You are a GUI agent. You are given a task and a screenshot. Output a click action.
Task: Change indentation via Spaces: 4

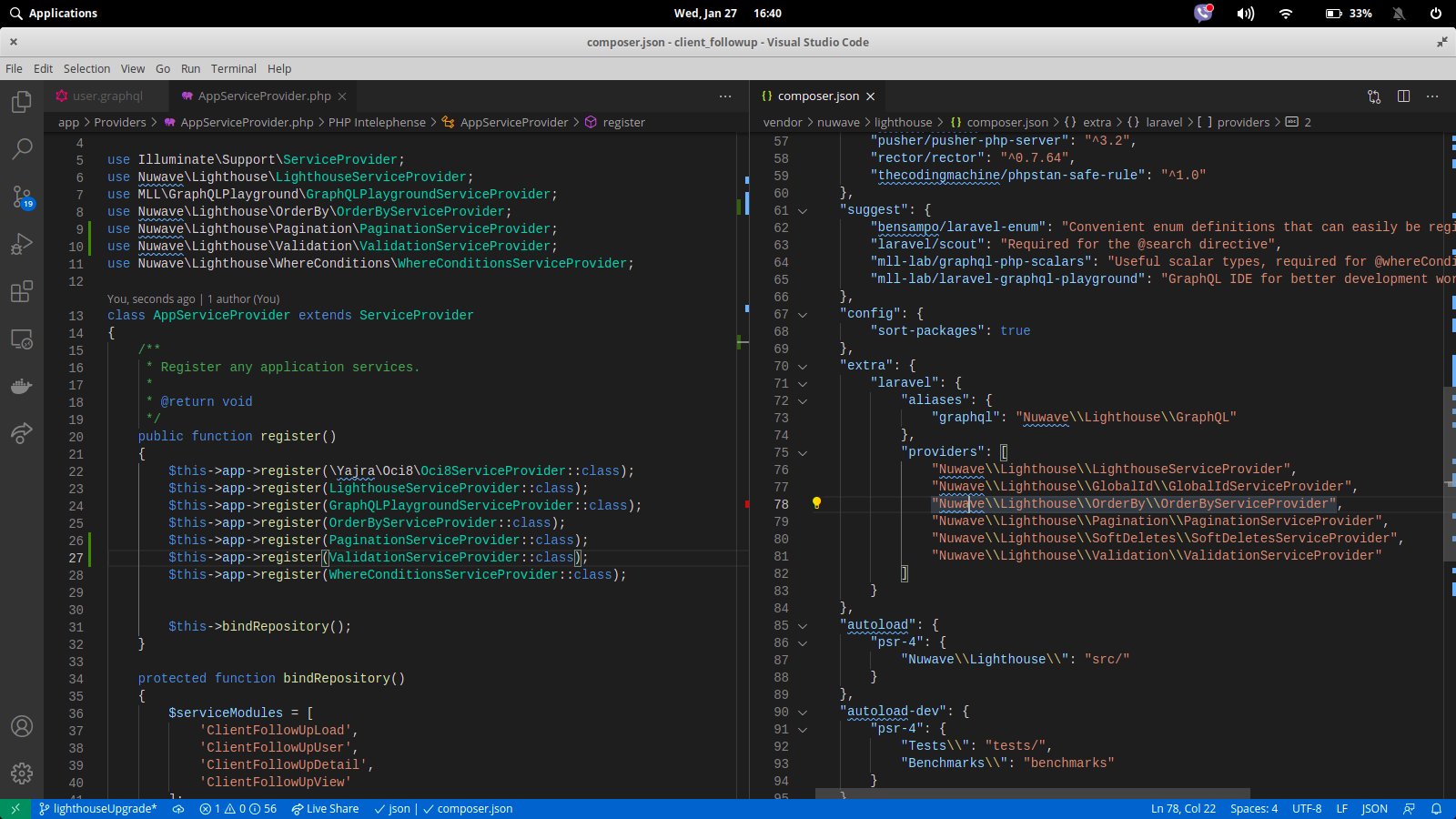pos(1254,809)
